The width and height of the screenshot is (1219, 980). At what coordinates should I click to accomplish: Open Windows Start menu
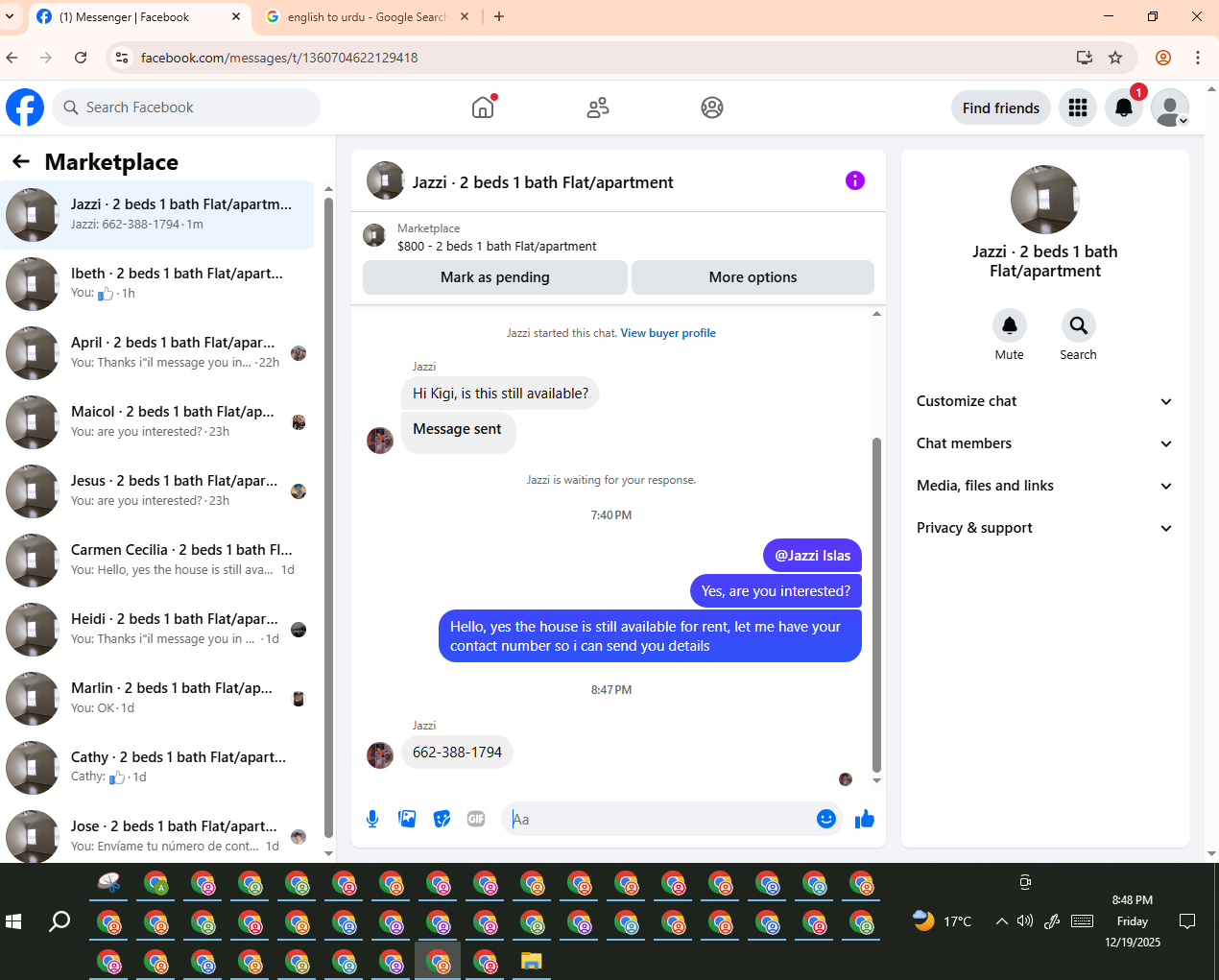pos(13,921)
